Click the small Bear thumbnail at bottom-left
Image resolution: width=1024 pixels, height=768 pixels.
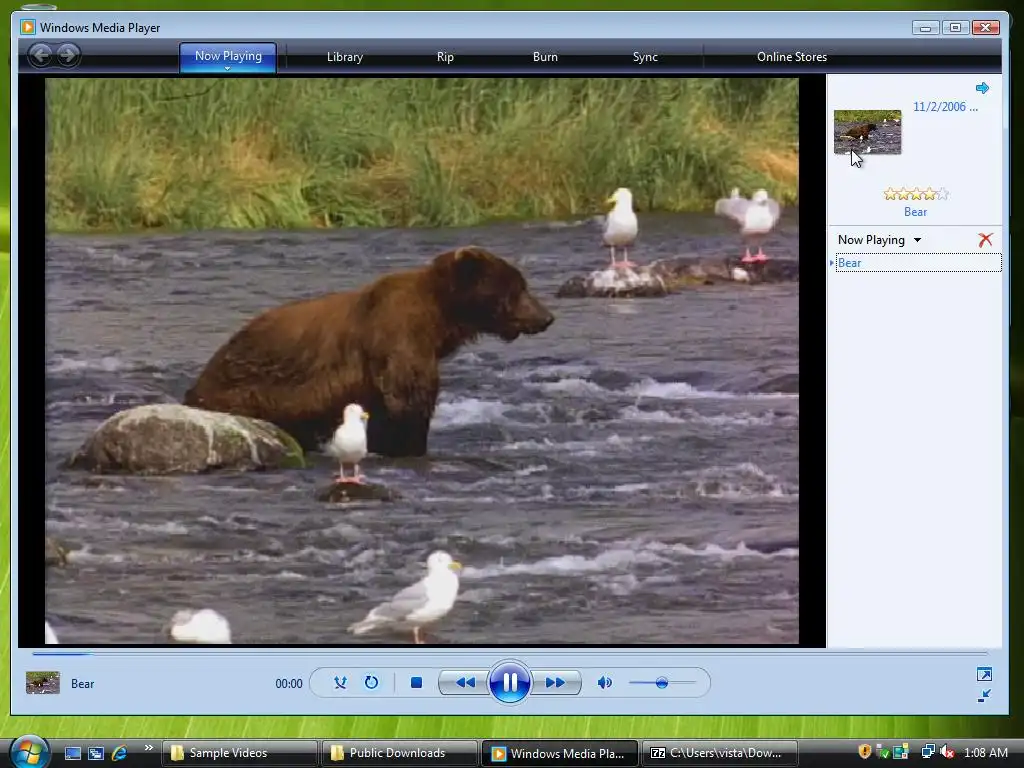coord(42,682)
